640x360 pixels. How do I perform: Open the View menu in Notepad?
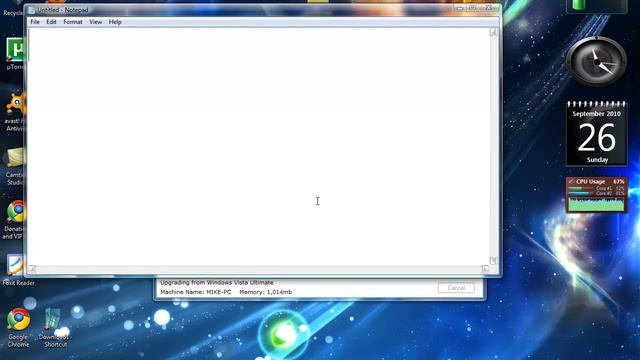[96, 22]
